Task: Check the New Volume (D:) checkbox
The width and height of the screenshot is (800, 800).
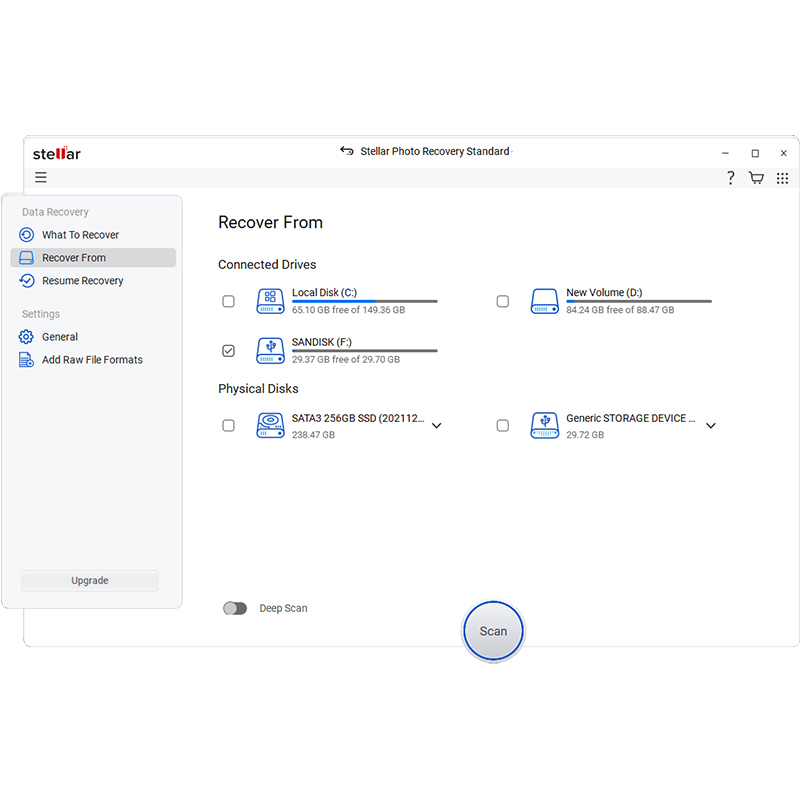Action: click(x=503, y=302)
